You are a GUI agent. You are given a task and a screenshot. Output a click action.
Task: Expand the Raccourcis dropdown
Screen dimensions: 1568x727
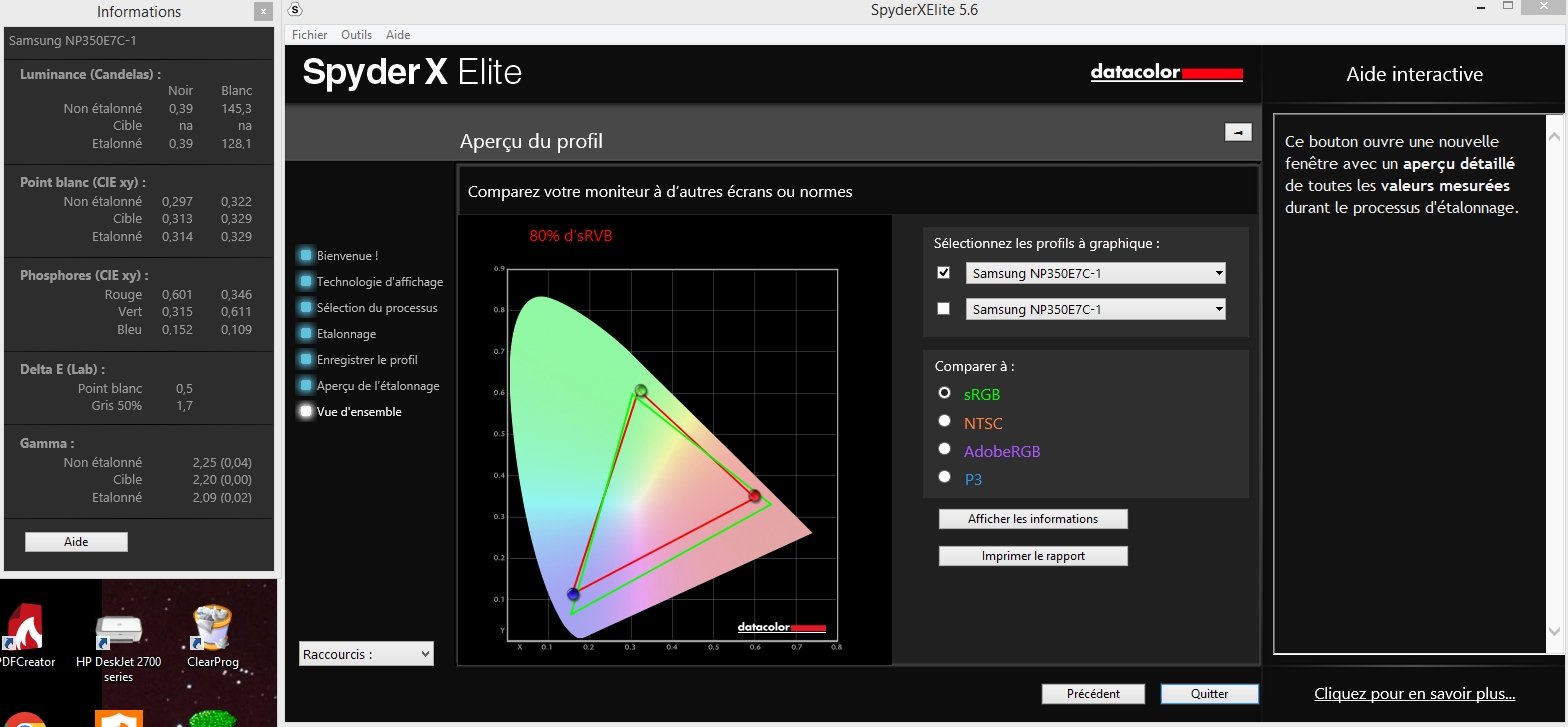366,654
